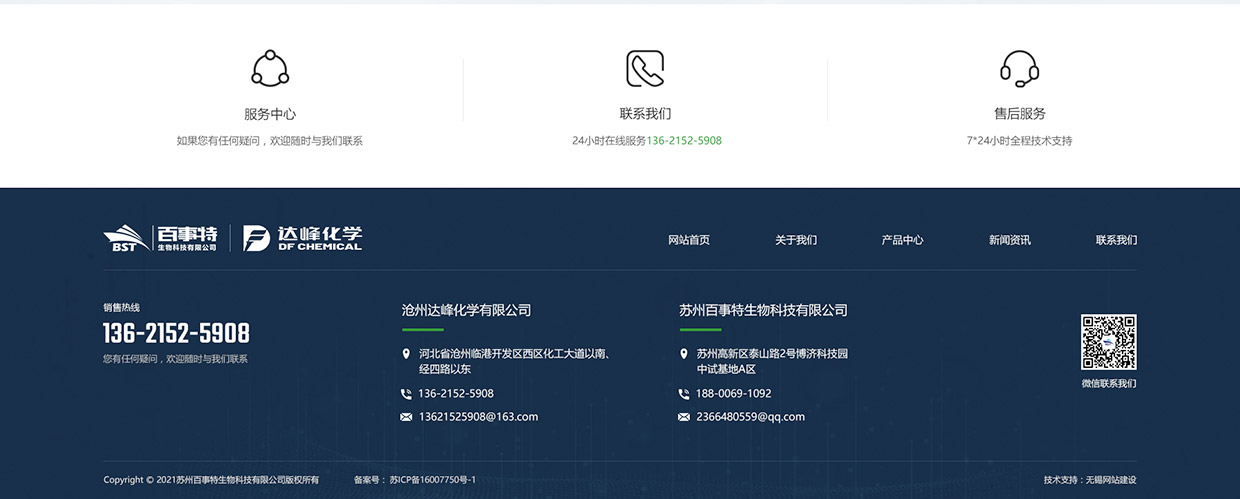The image size is (1240, 499).
Task: Click envelope icon beside 2366480559@qq.com
Action: 684,417
